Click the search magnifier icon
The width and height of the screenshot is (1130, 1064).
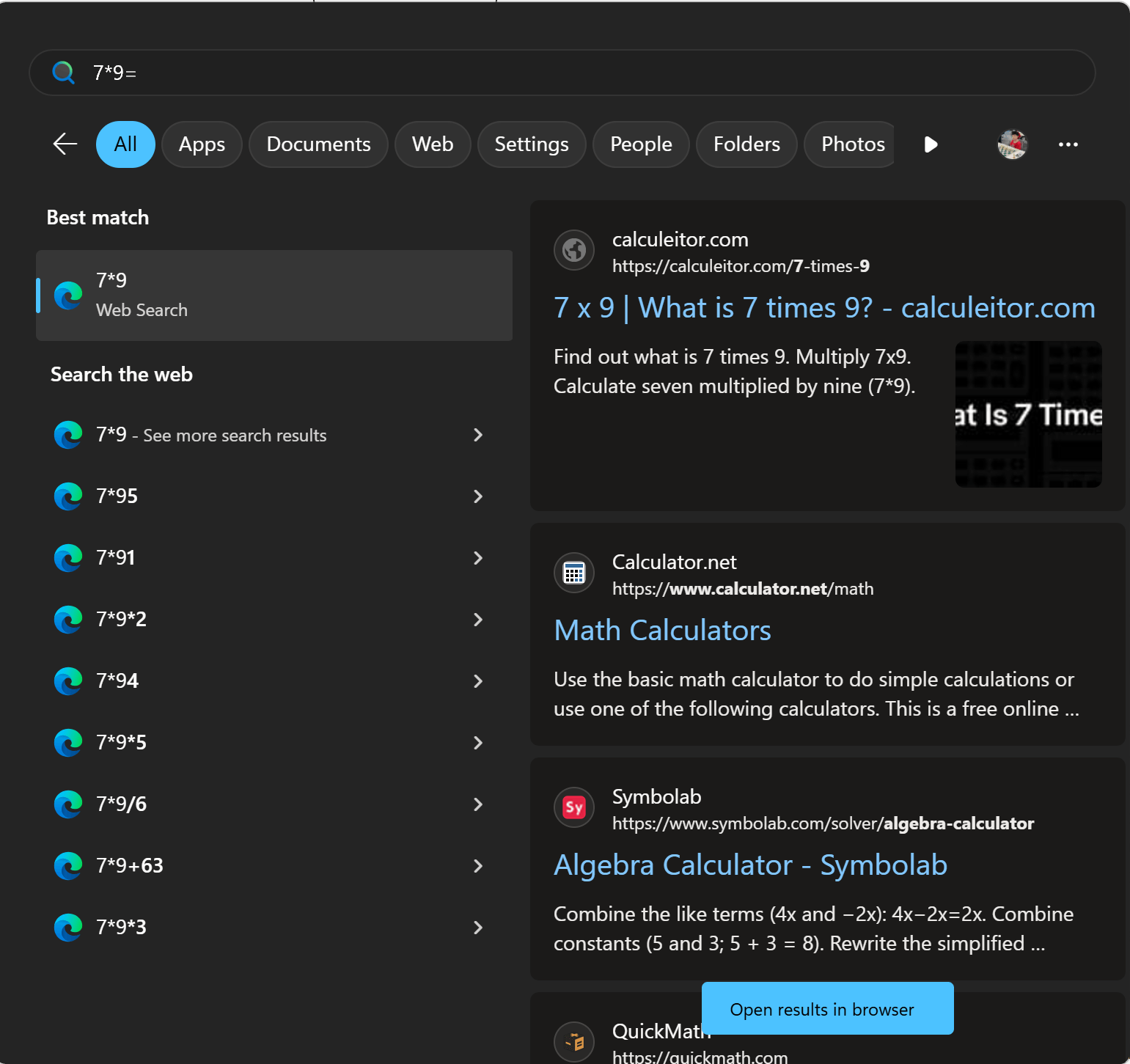click(64, 73)
